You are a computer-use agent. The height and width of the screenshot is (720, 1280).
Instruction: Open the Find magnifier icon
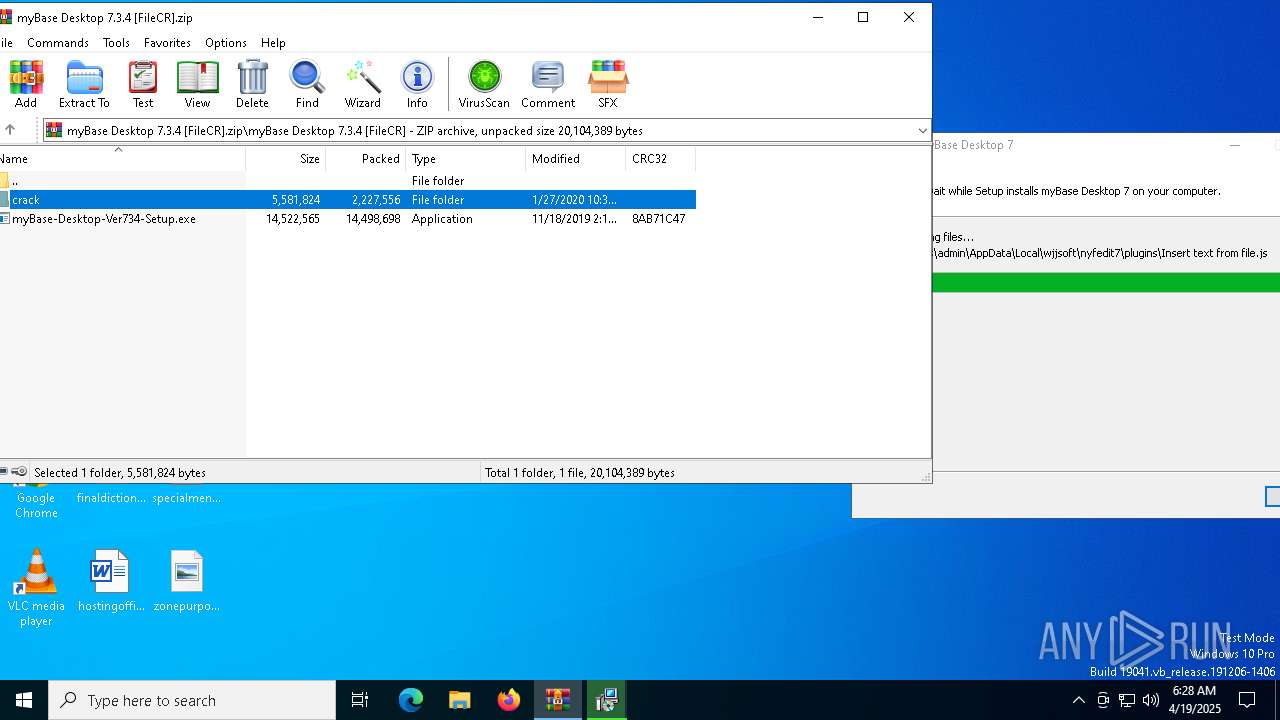tap(307, 84)
